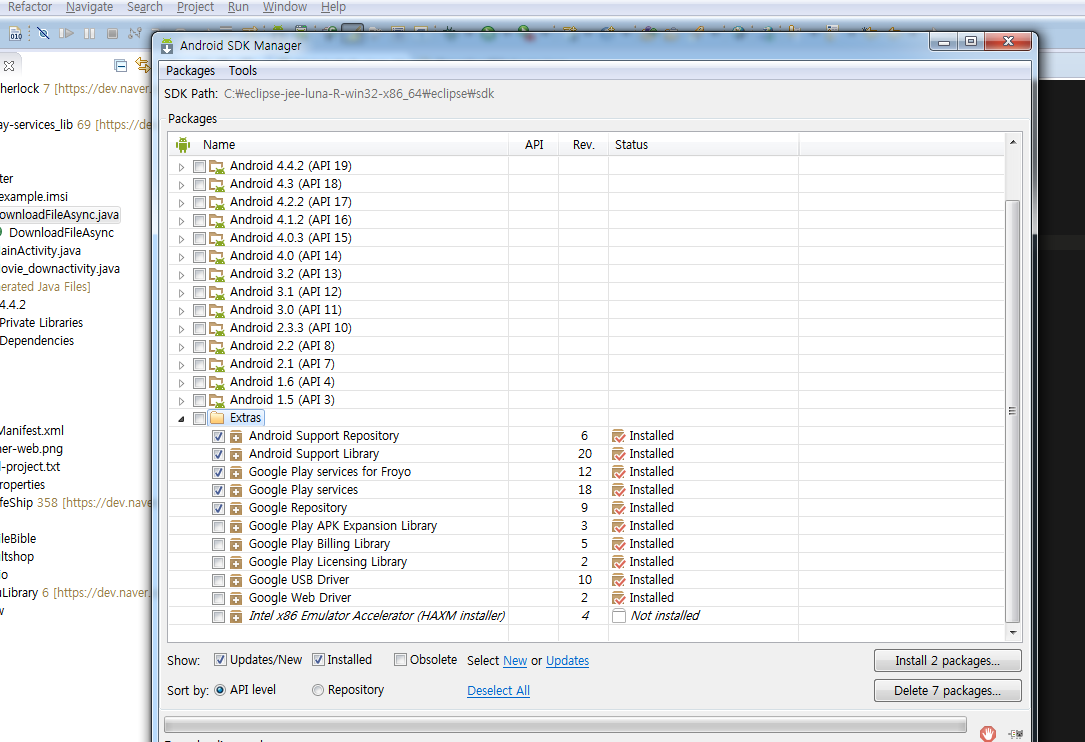Uncheck Google Play services for Froyo checkbox

pos(218,472)
